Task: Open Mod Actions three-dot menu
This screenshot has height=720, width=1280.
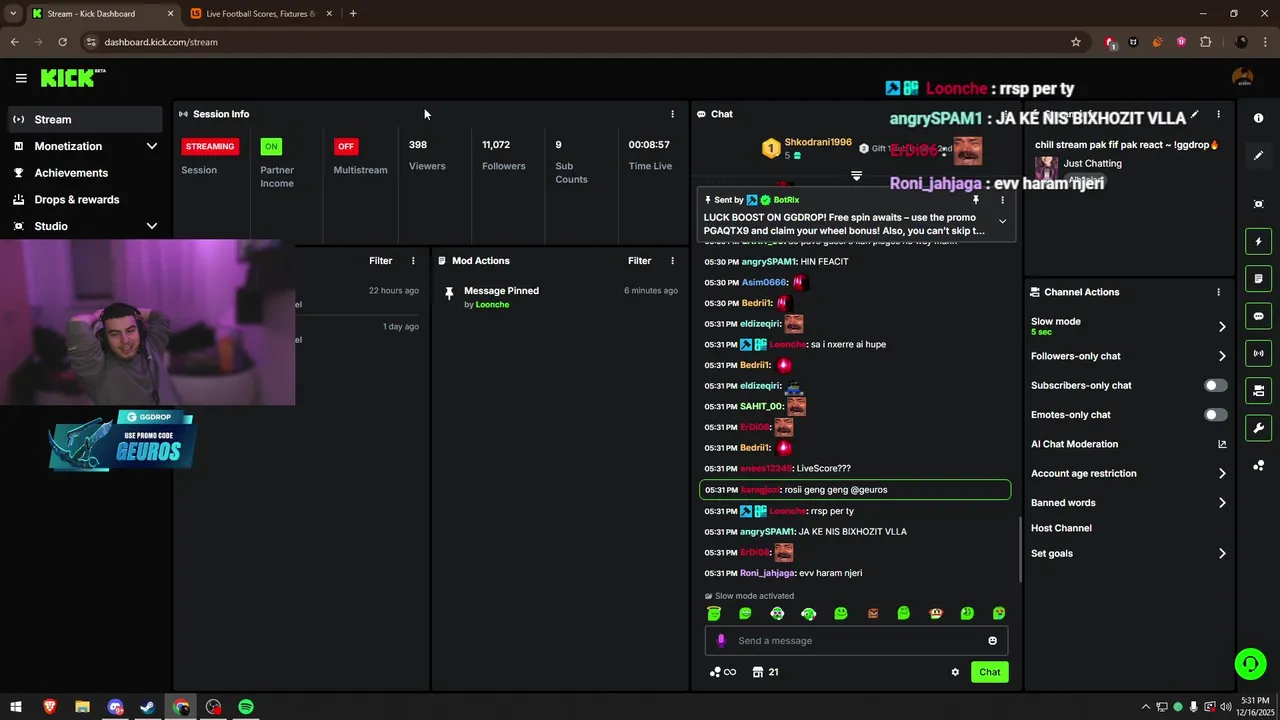Action: pos(672,261)
